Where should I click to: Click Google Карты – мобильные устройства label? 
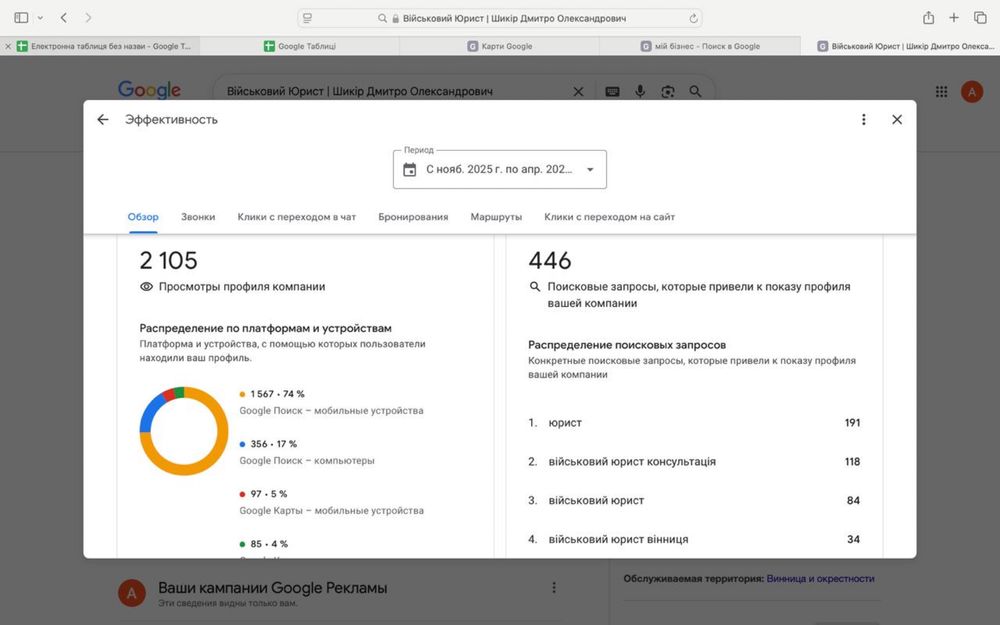click(x=331, y=510)
